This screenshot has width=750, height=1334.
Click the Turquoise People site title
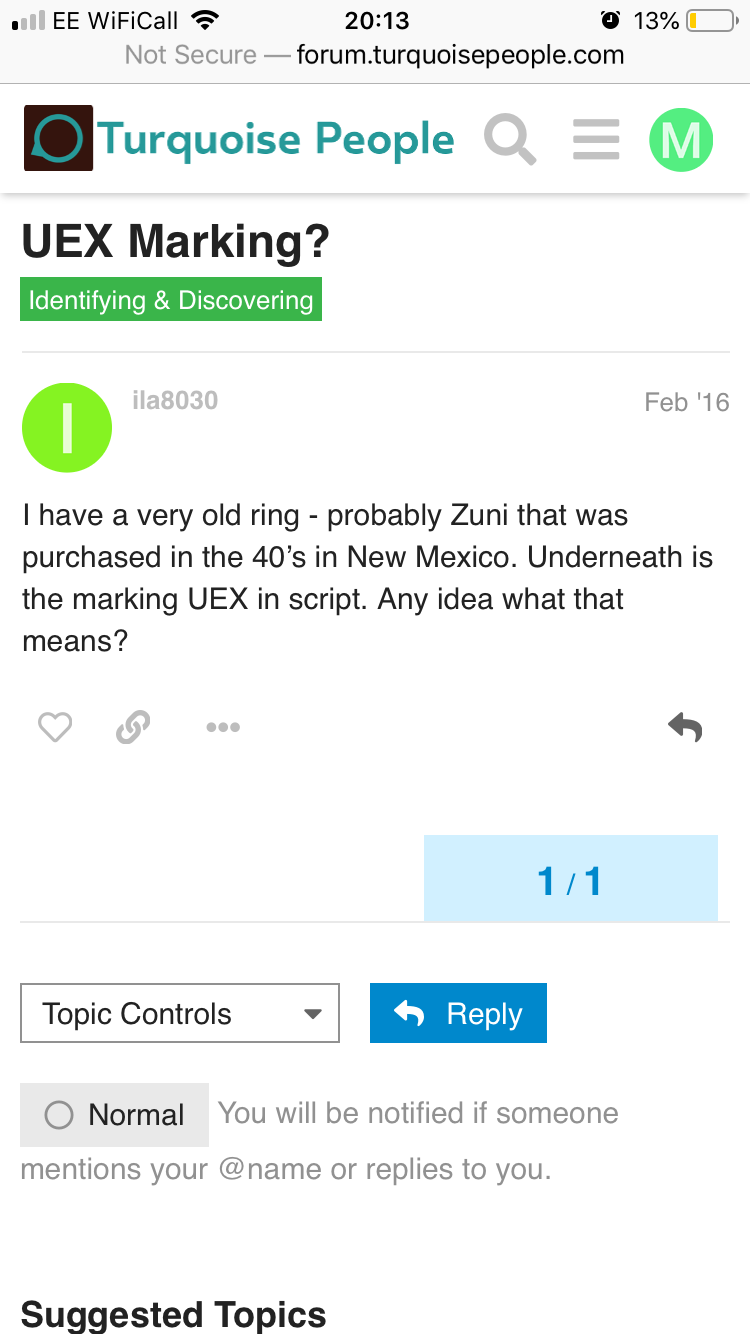[x=277, y=139]
